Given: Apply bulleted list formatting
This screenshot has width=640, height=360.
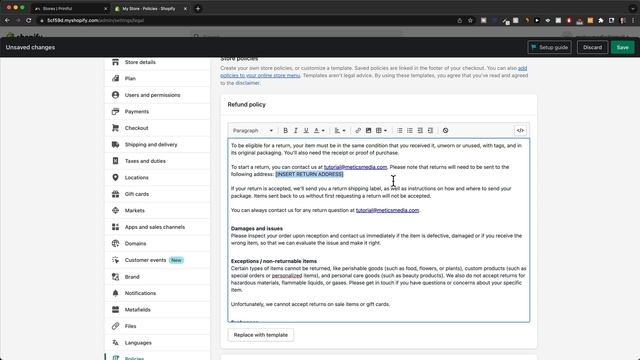Looking at the screenshot, I should [x=400, y=131].
